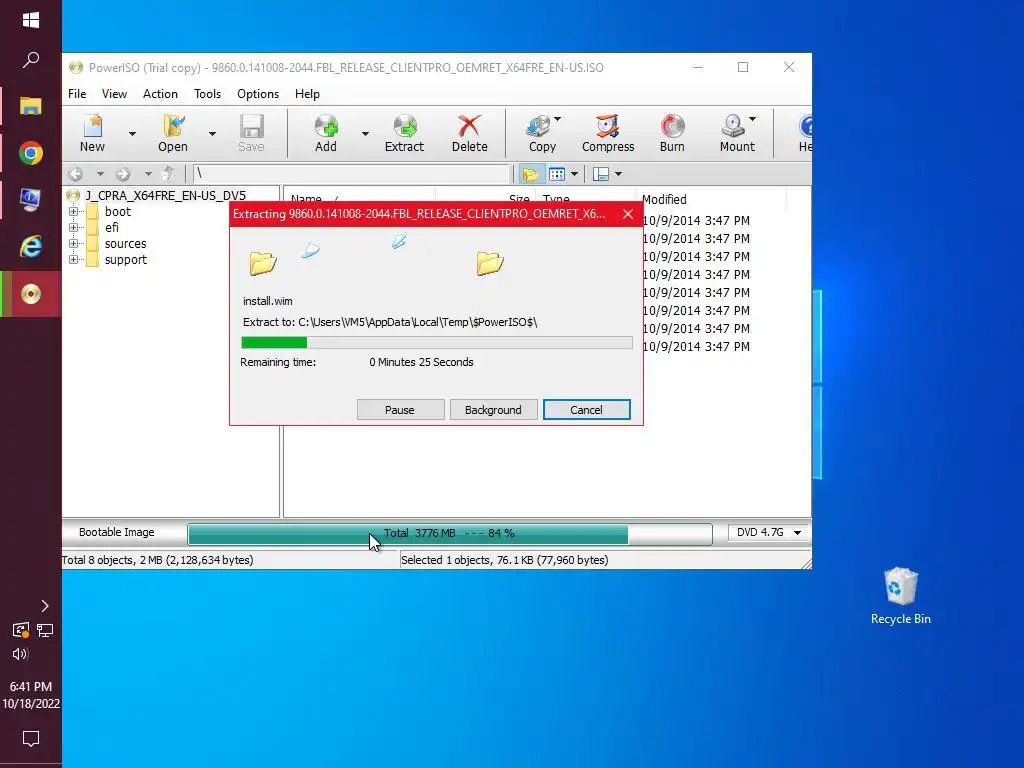The height and width of the screenshot is (768, 1024).
Task: Click the Help toolbar icon
Action: (805, 133)
